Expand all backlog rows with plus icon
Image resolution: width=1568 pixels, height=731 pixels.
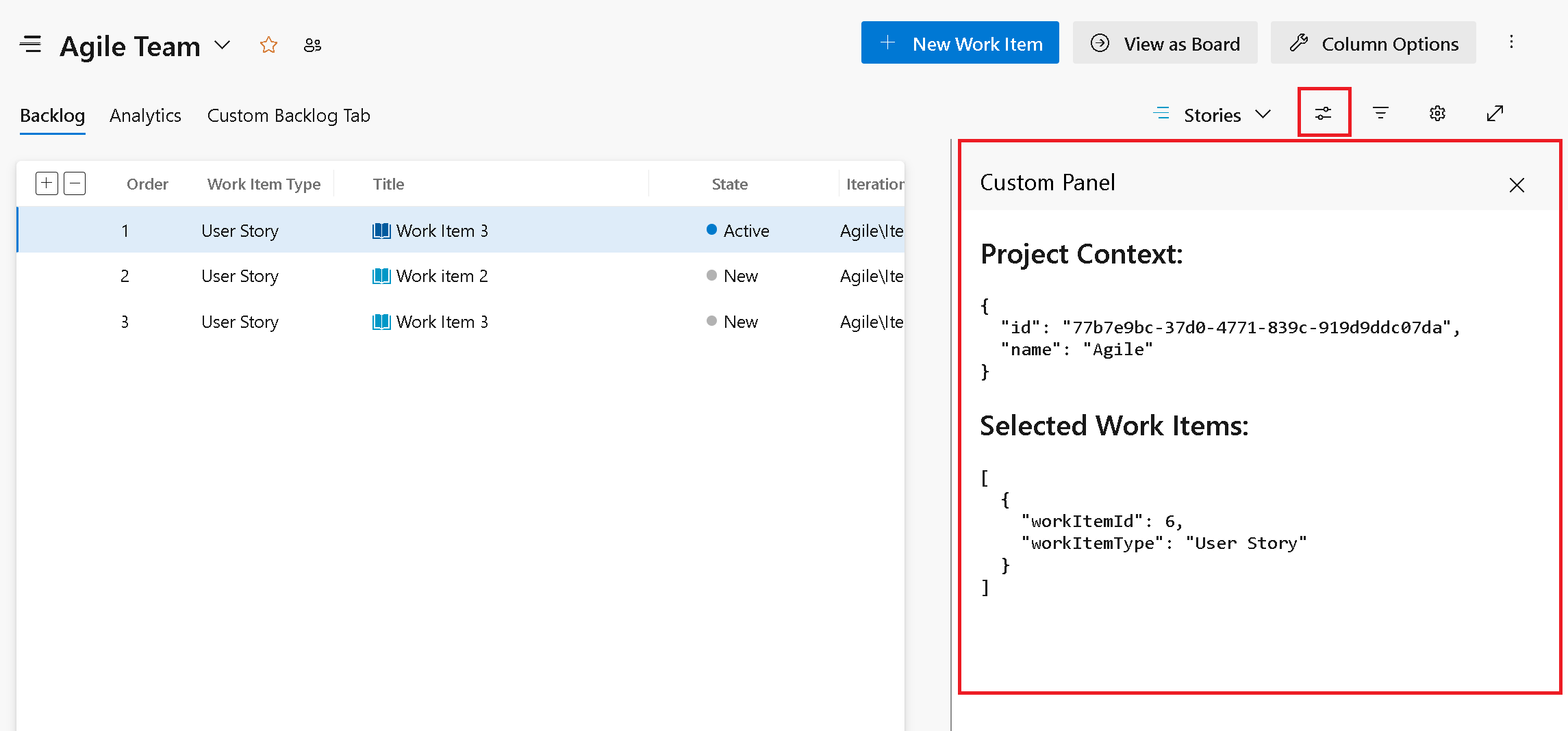pyautogui.click(x=47, y=183)
